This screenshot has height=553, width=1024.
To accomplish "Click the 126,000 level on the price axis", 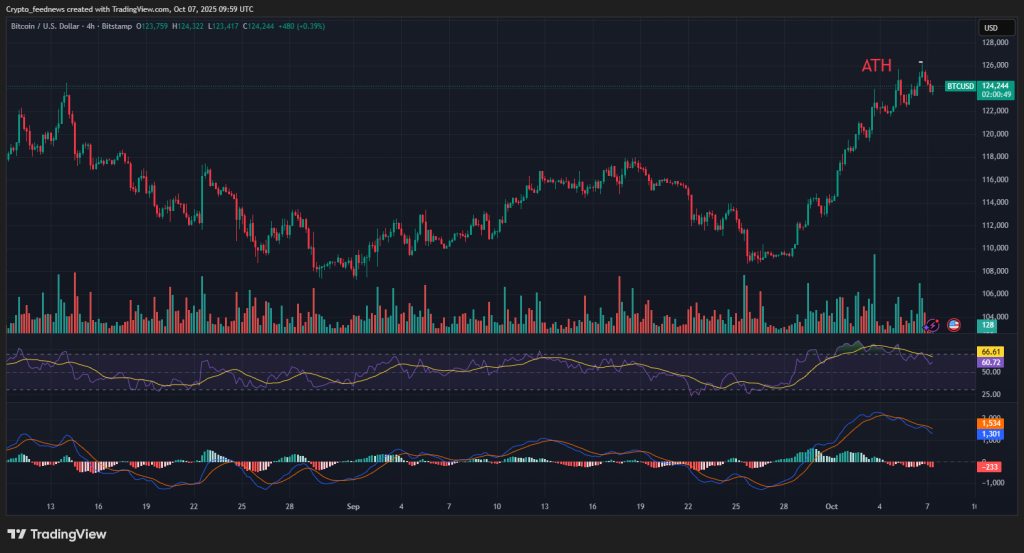I will [993, 66].
